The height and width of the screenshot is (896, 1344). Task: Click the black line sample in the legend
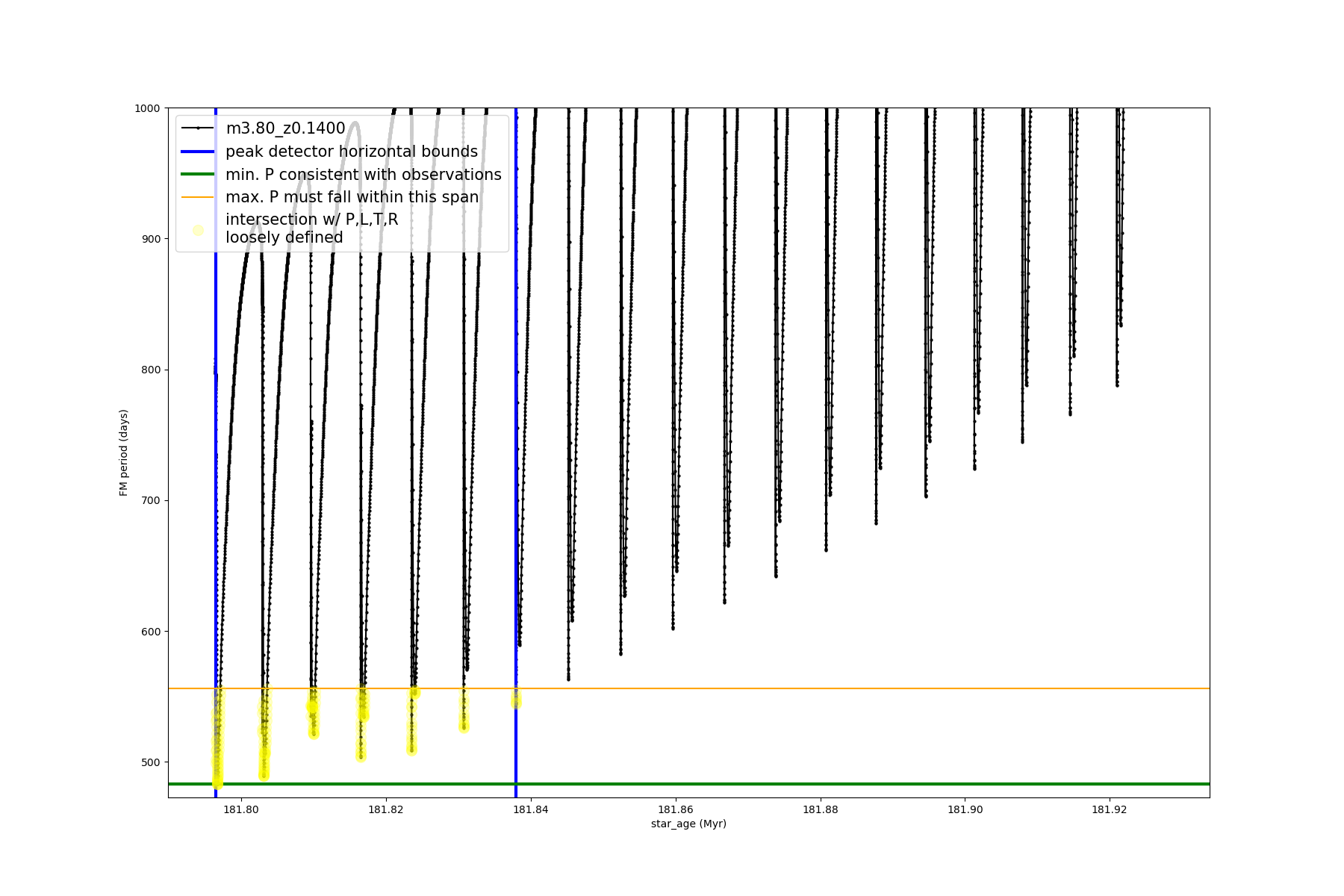(198, 128)
